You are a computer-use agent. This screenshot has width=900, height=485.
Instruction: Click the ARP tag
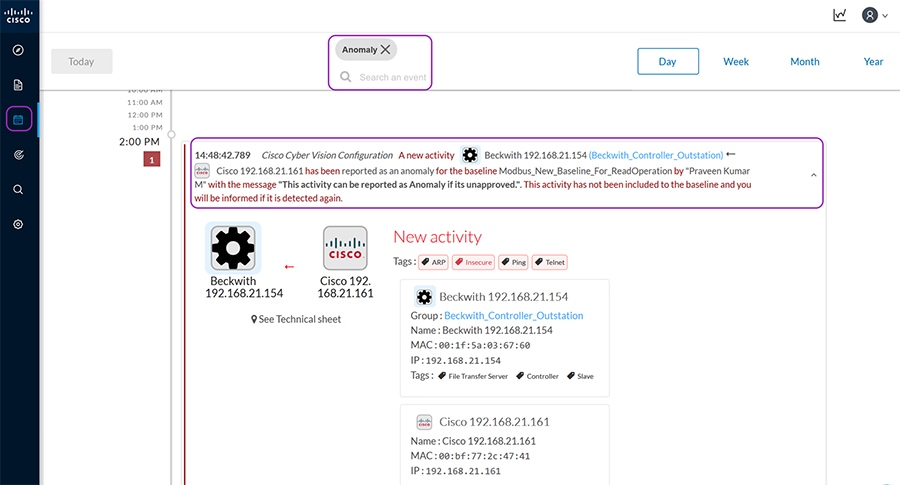[x=433, y=262]
